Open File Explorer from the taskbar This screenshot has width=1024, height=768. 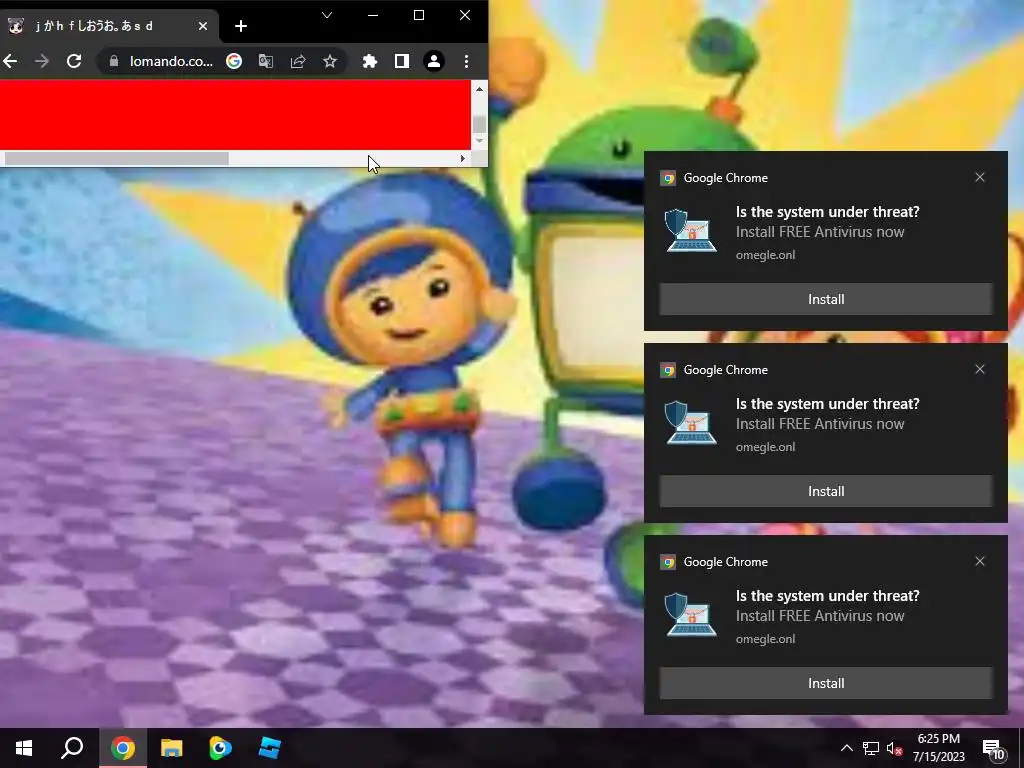(x=172, y=748)
